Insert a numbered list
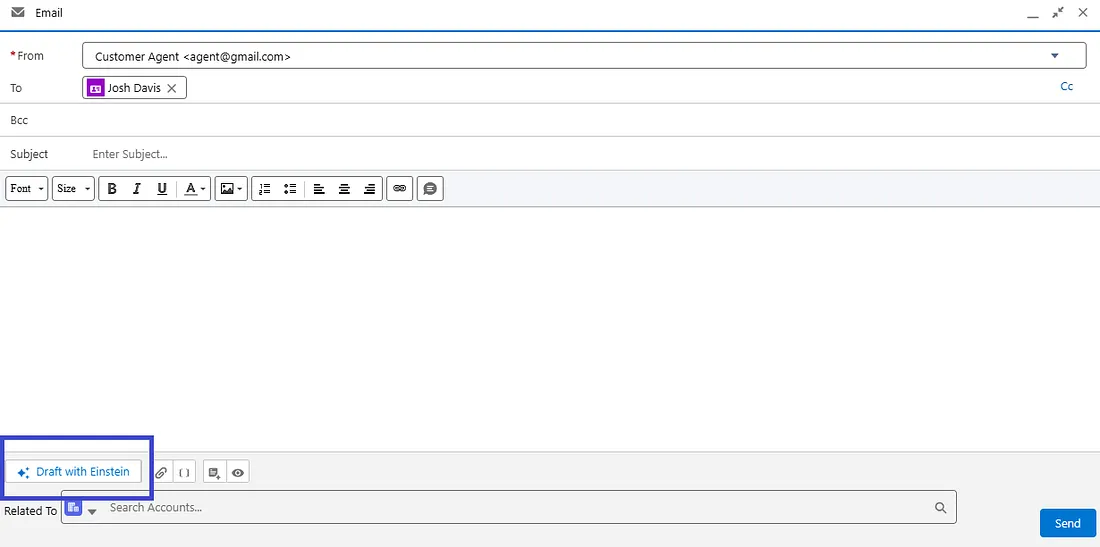 (264, 189)
